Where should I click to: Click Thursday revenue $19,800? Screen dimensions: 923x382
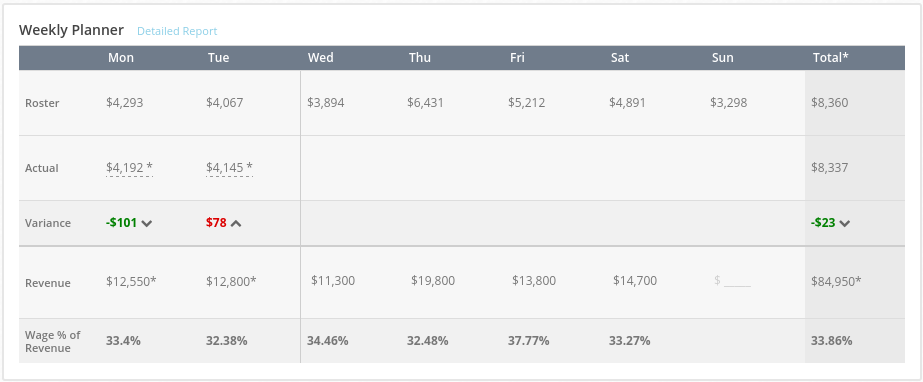(433, 281)
